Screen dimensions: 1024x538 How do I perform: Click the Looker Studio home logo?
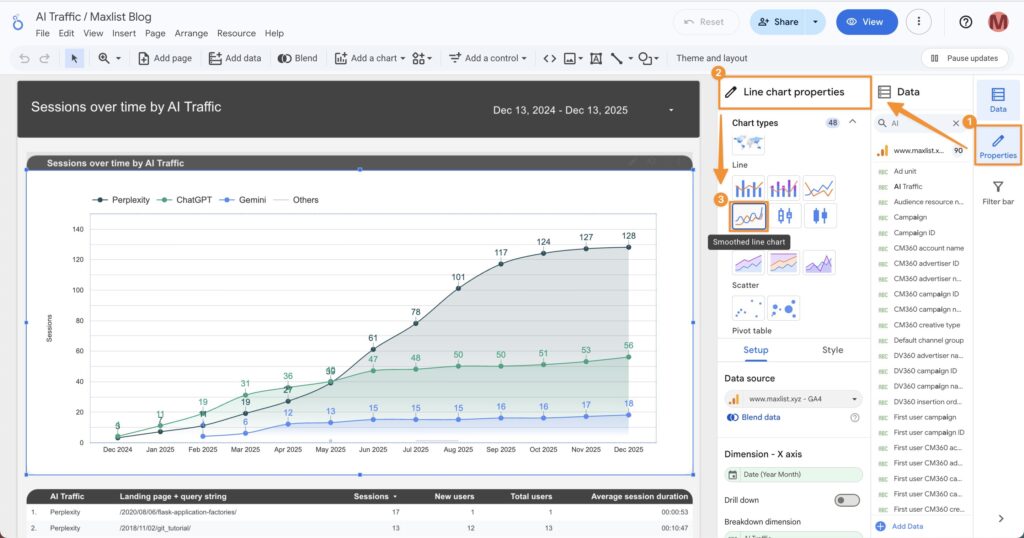click(18, 23)
